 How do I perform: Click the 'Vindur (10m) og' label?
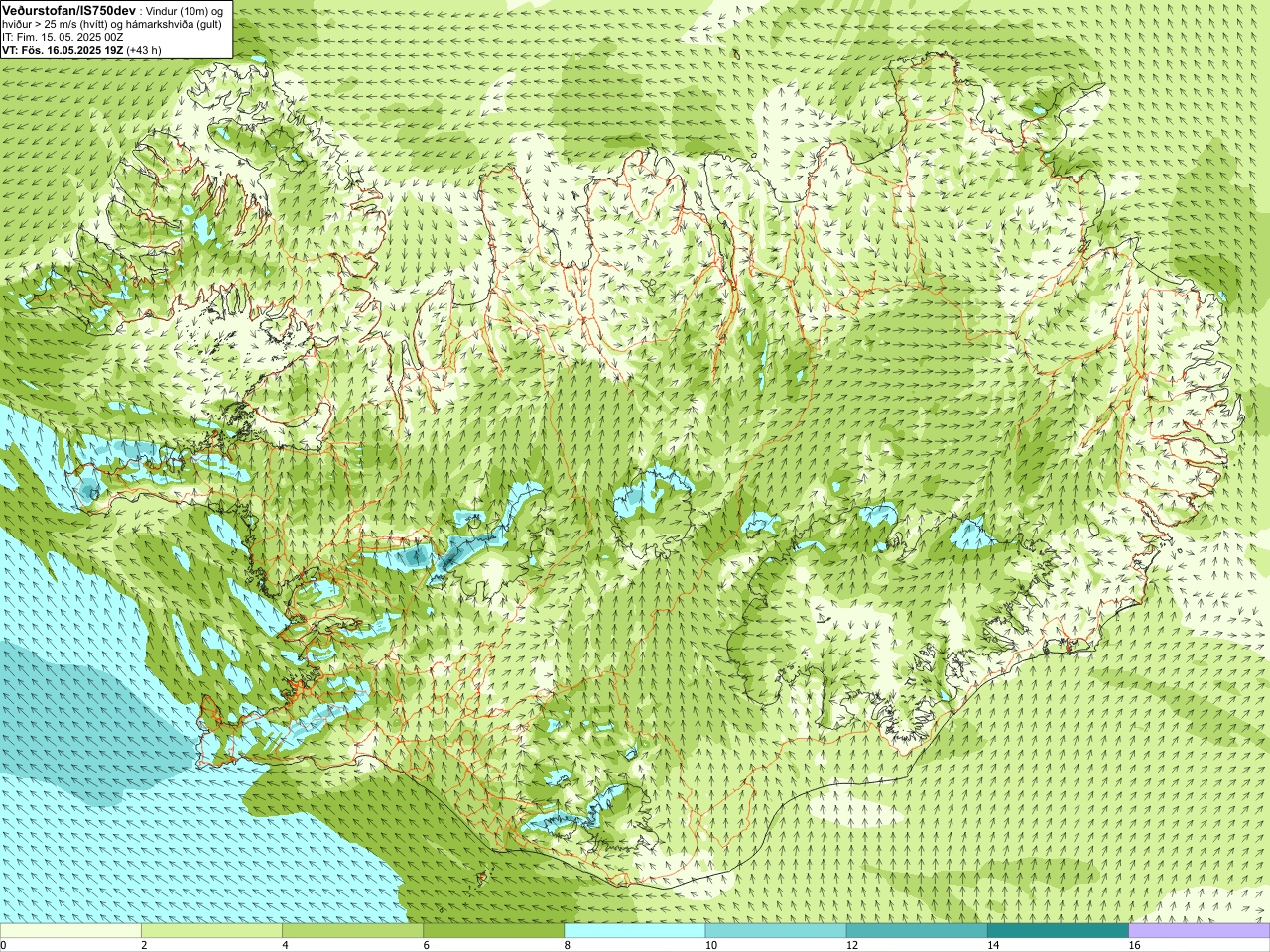[186, 10]
